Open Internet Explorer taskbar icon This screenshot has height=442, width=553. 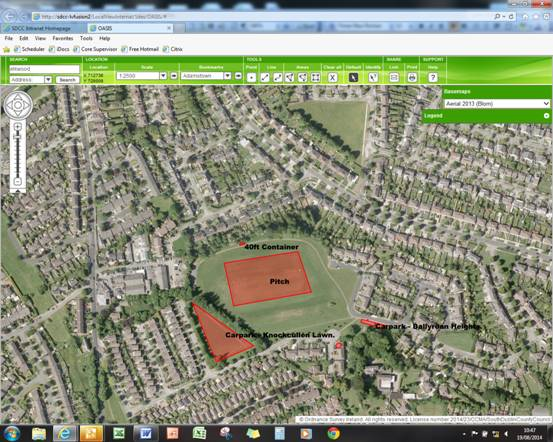[65, 434]
